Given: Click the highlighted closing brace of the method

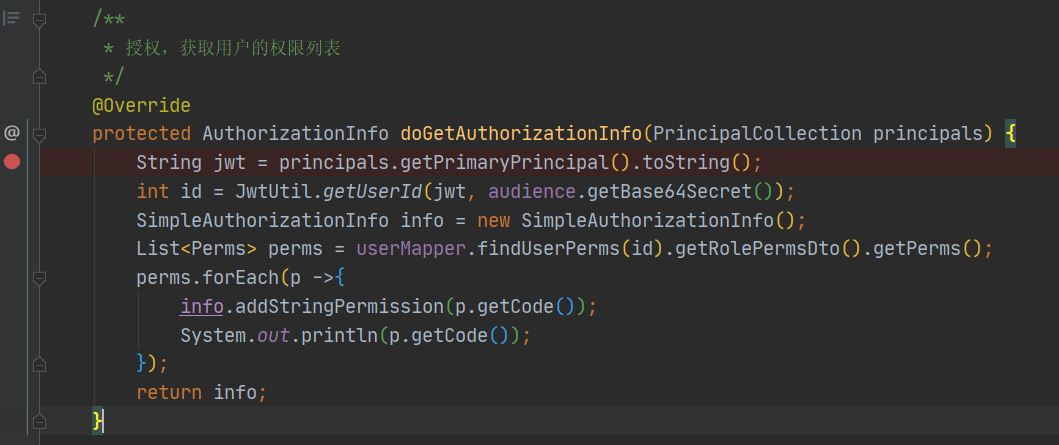Looking at the screenshot, I should (x=98, y=421).
